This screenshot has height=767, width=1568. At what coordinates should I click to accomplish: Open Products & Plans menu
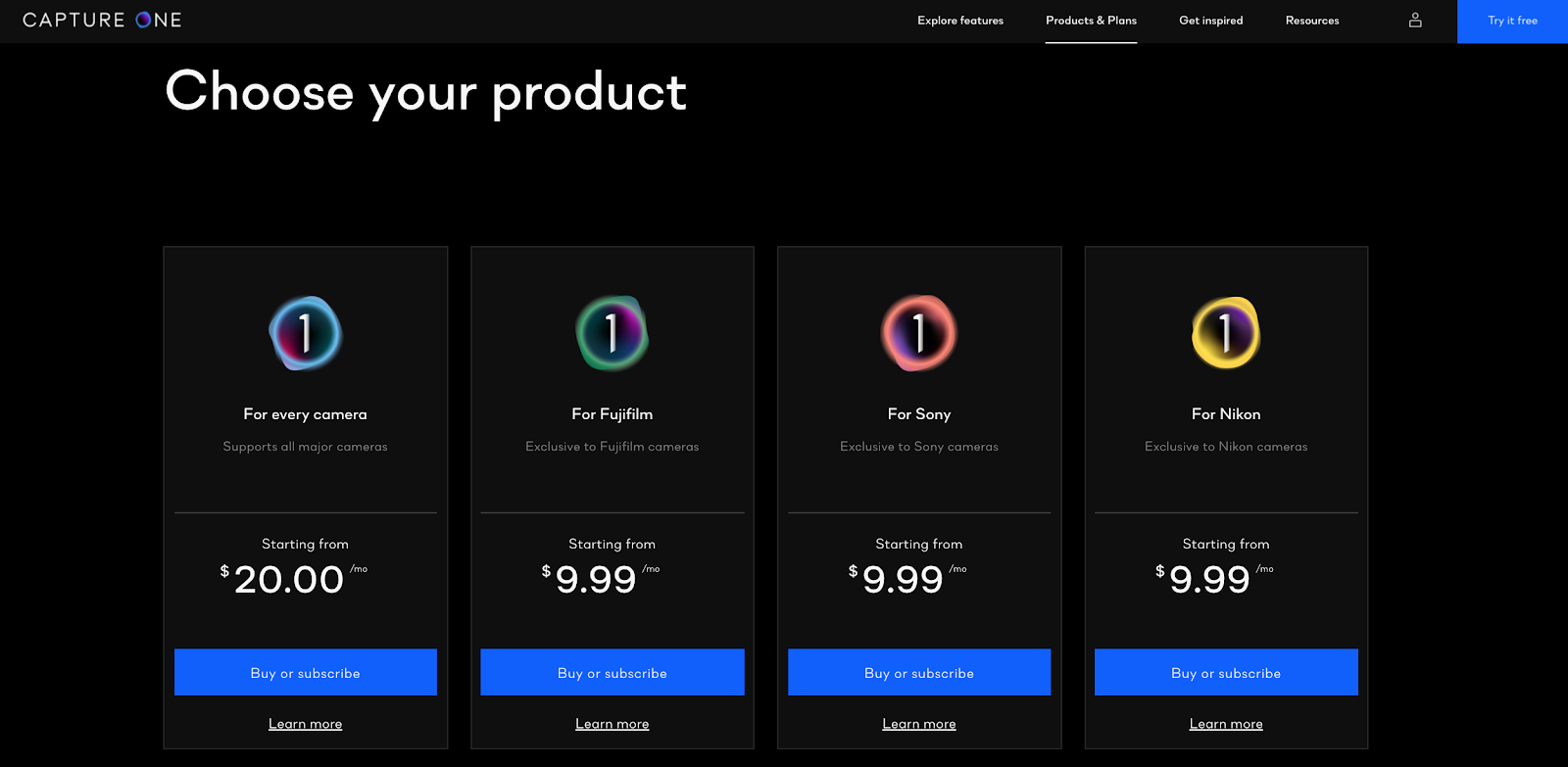(1091, 21)
